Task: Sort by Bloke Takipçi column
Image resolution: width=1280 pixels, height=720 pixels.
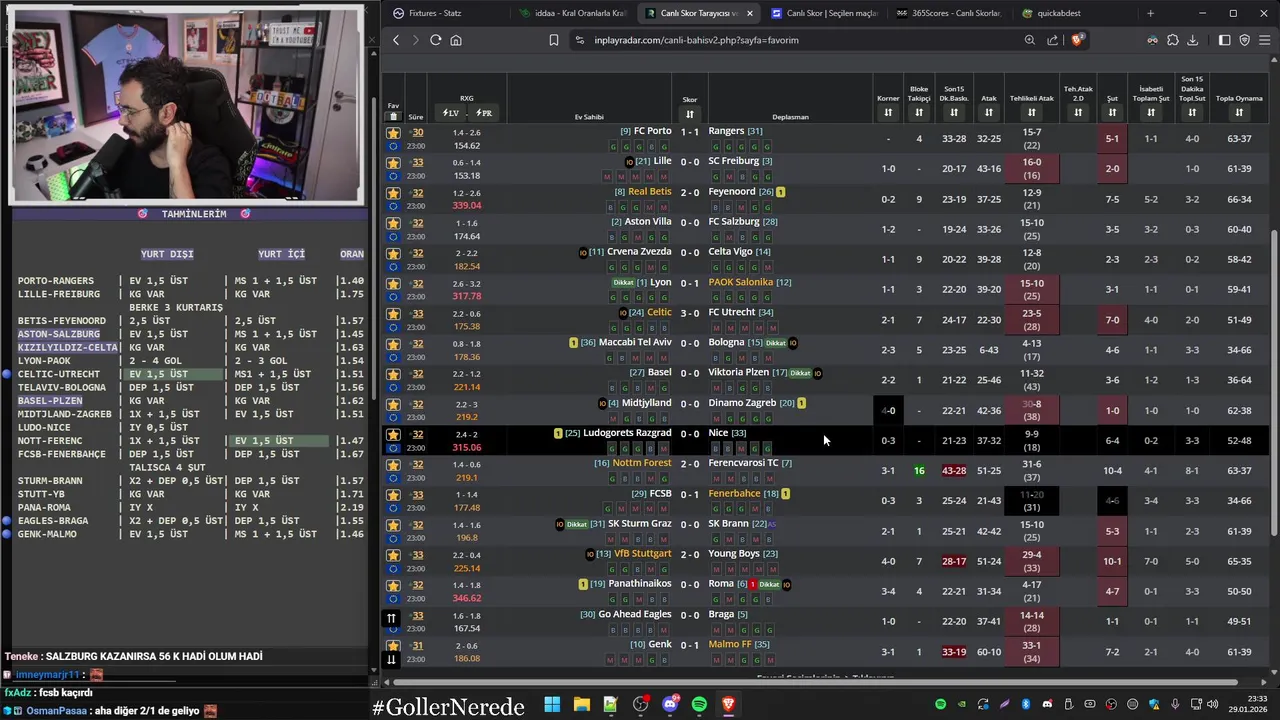Action: [x=918, y=113]
